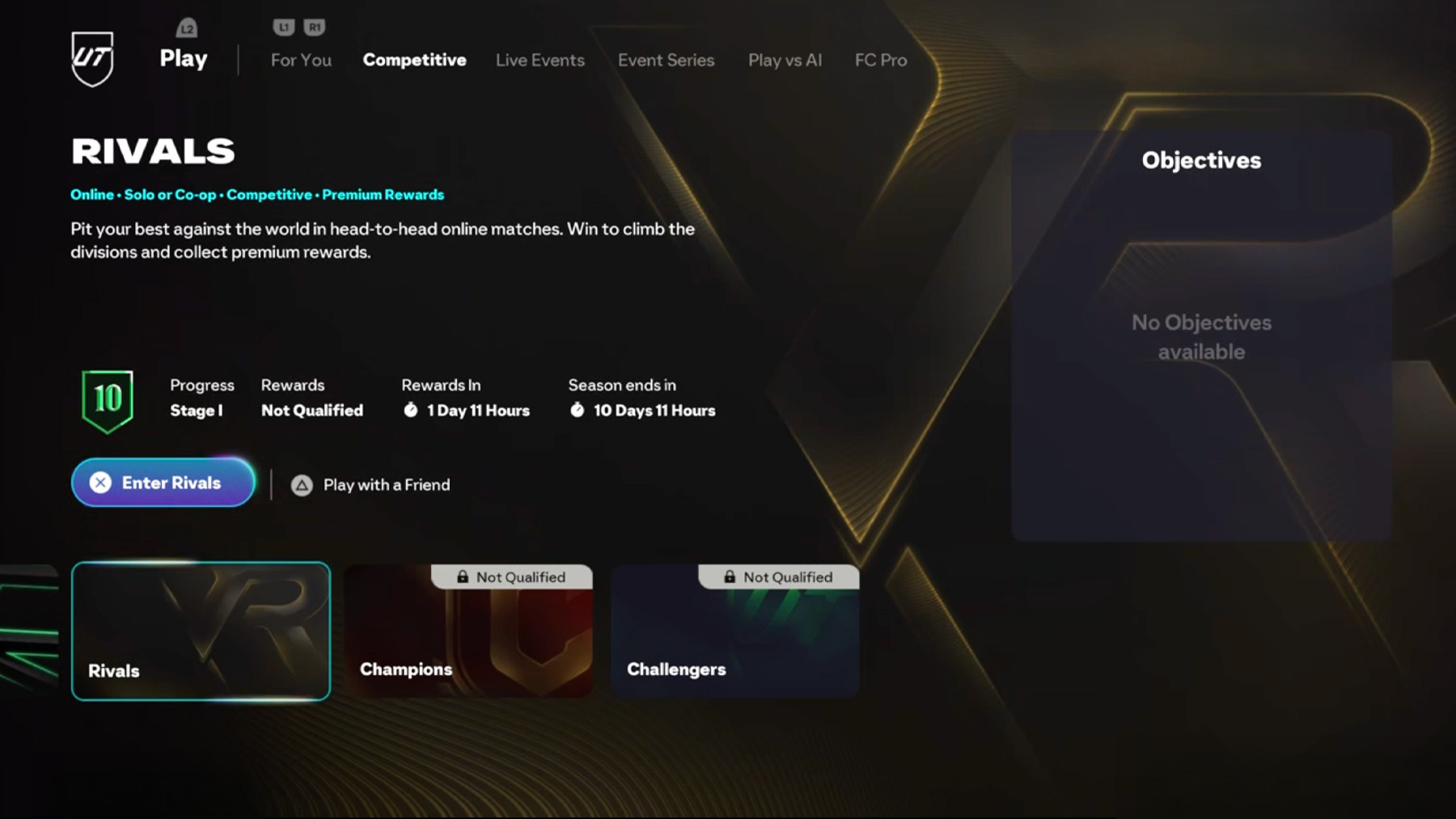Select the Challengers mode tile
This screenshot has width=1456, height=819.
[735, 631]
